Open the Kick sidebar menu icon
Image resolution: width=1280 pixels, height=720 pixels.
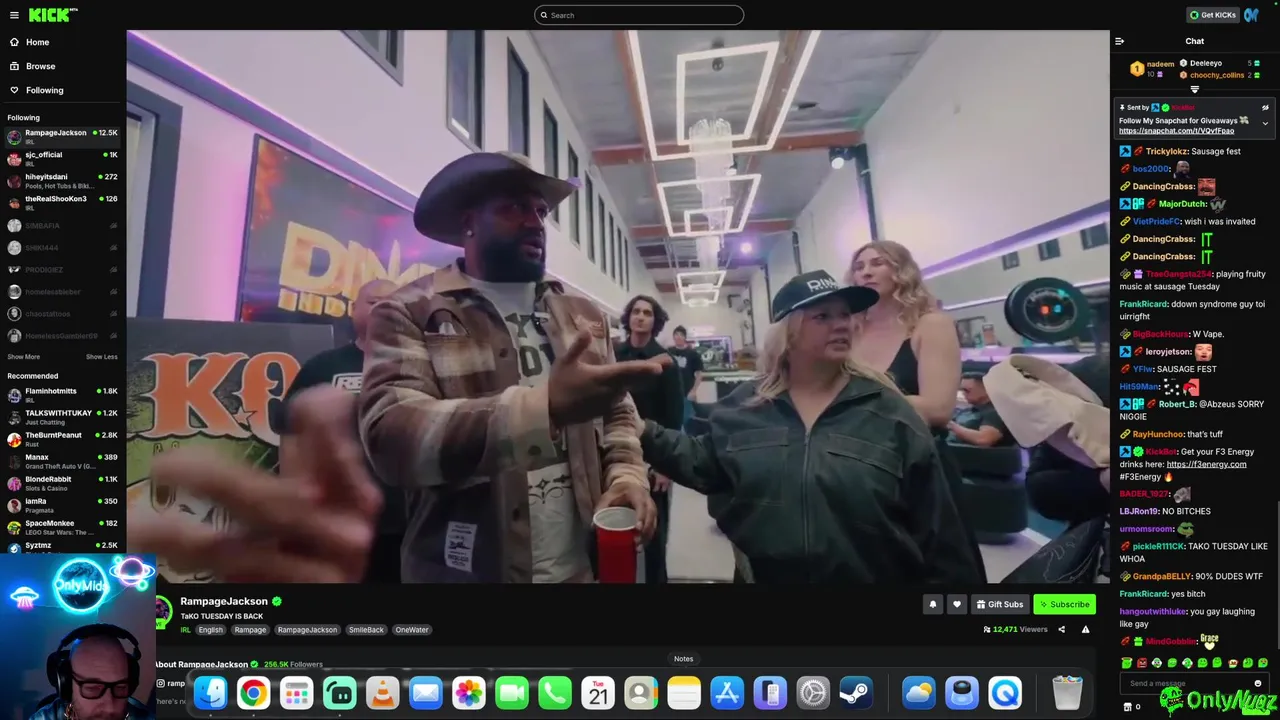pos(13,15)
